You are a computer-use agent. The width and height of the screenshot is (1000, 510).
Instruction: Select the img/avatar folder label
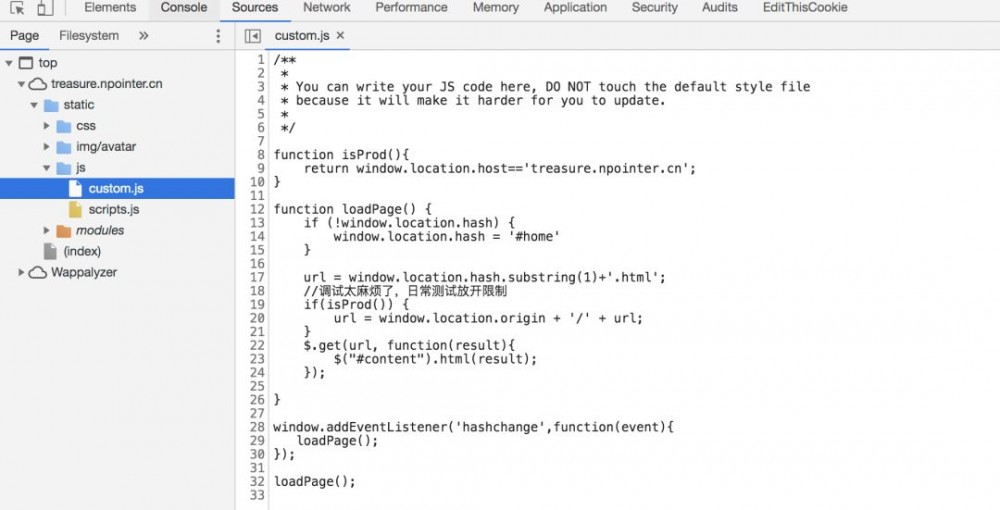pos(106,147)
